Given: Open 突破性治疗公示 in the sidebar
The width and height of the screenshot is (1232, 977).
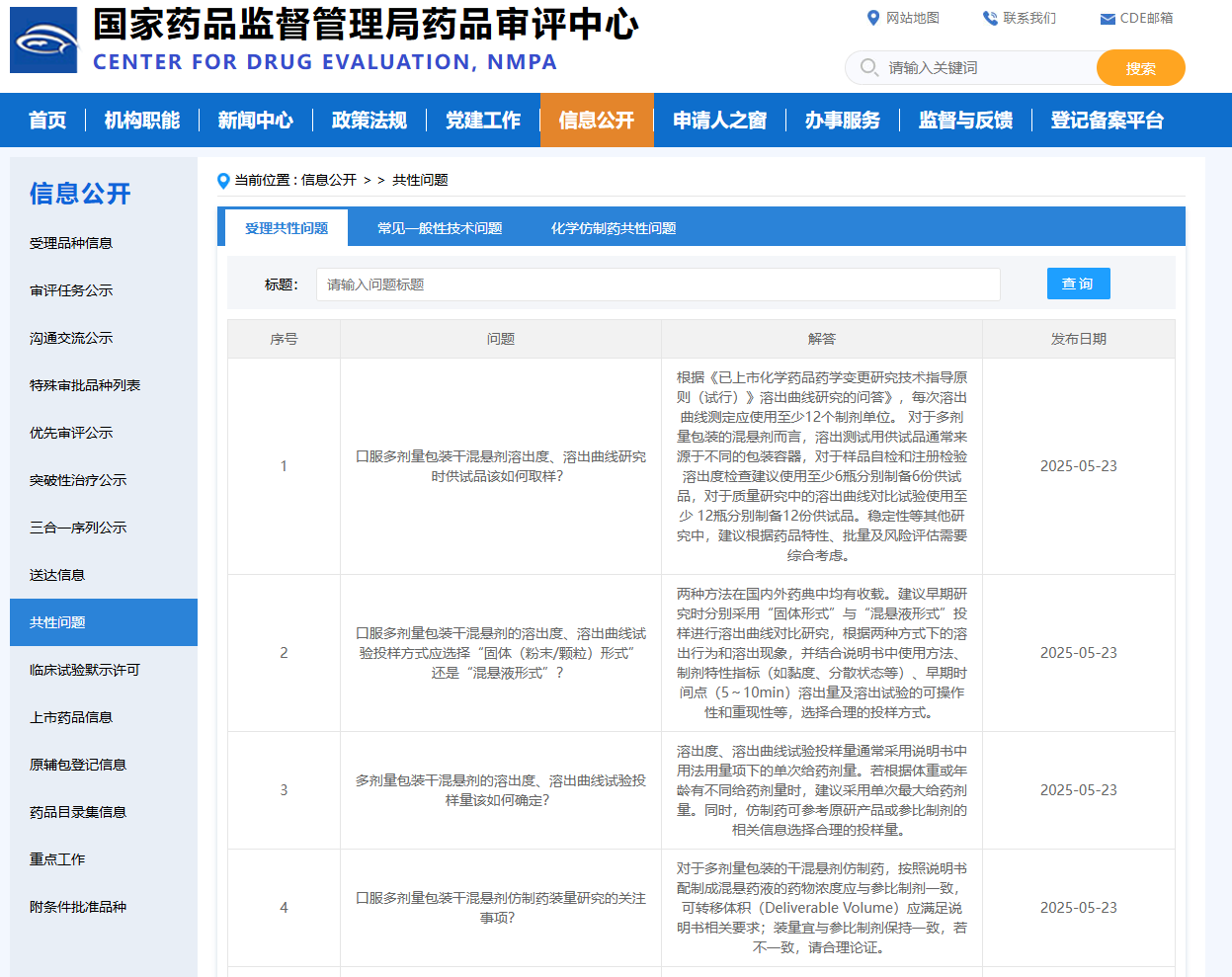Looking at the screenshot, I should [x=78, y=480].
